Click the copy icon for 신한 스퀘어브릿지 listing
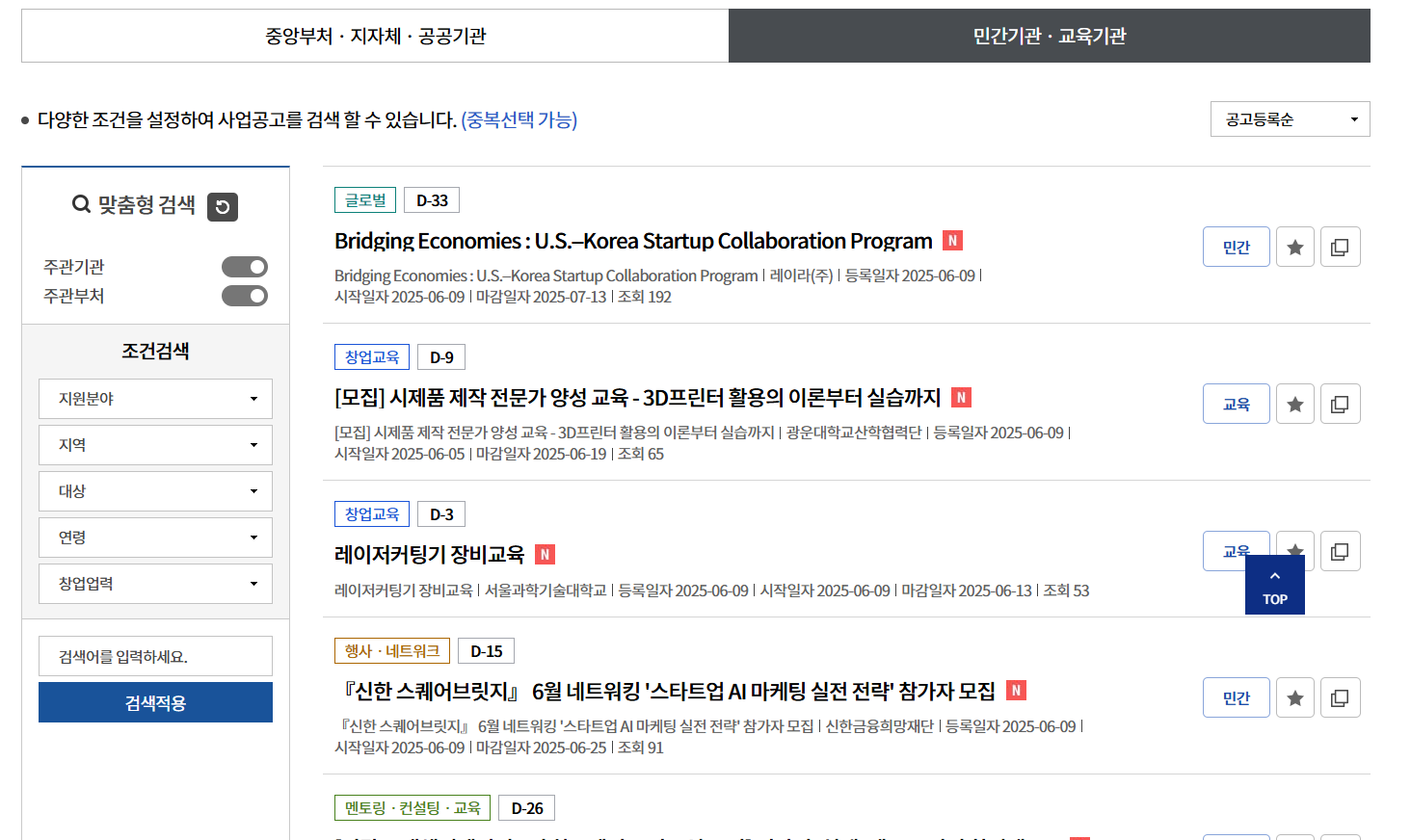1411x840 pixels. 1340,696
